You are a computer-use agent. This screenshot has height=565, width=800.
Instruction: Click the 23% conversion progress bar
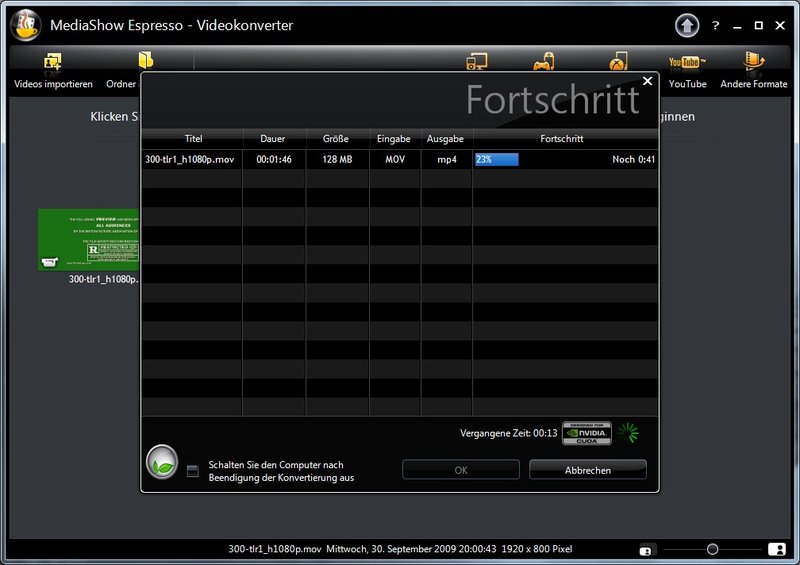coord(496,160)
